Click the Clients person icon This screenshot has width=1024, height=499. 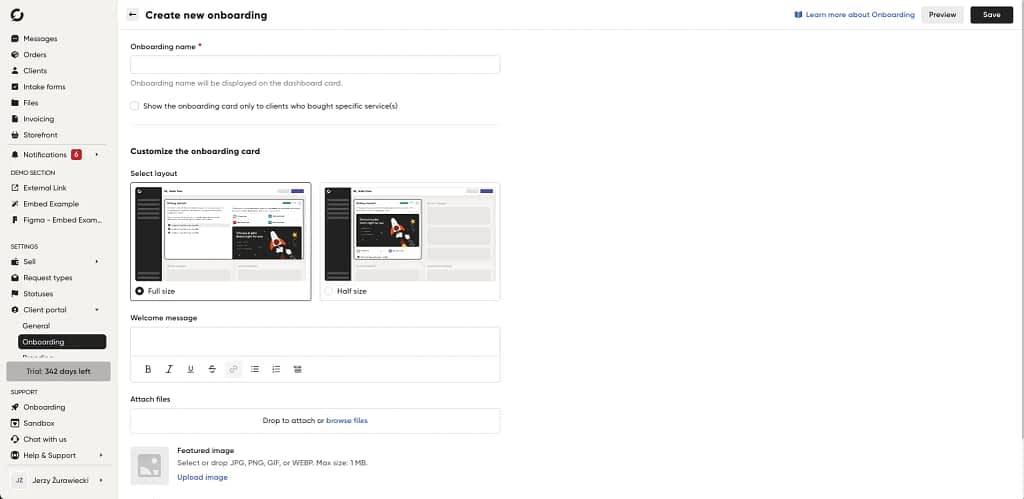tap(15, 71)
